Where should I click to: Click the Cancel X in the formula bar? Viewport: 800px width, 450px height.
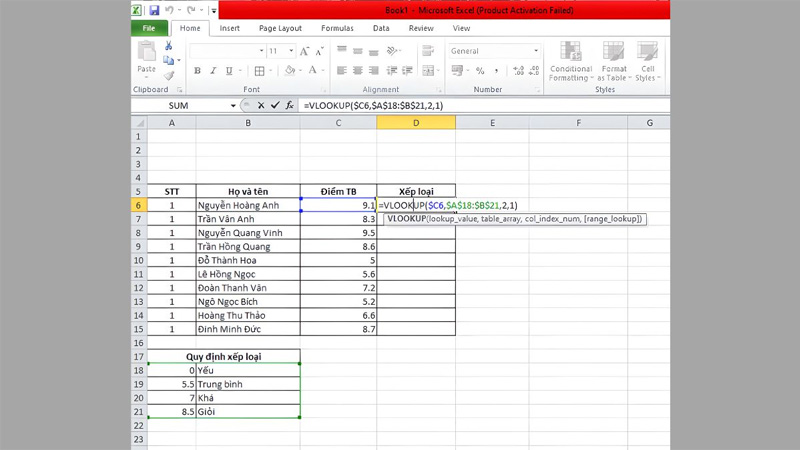click(x=261, y=106)
